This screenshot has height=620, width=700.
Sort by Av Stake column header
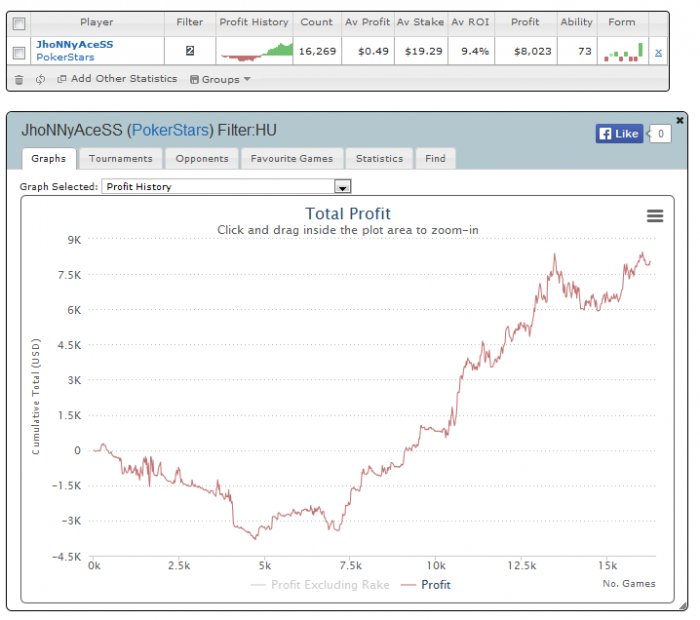pyautogui.click(x=421, y=22)
